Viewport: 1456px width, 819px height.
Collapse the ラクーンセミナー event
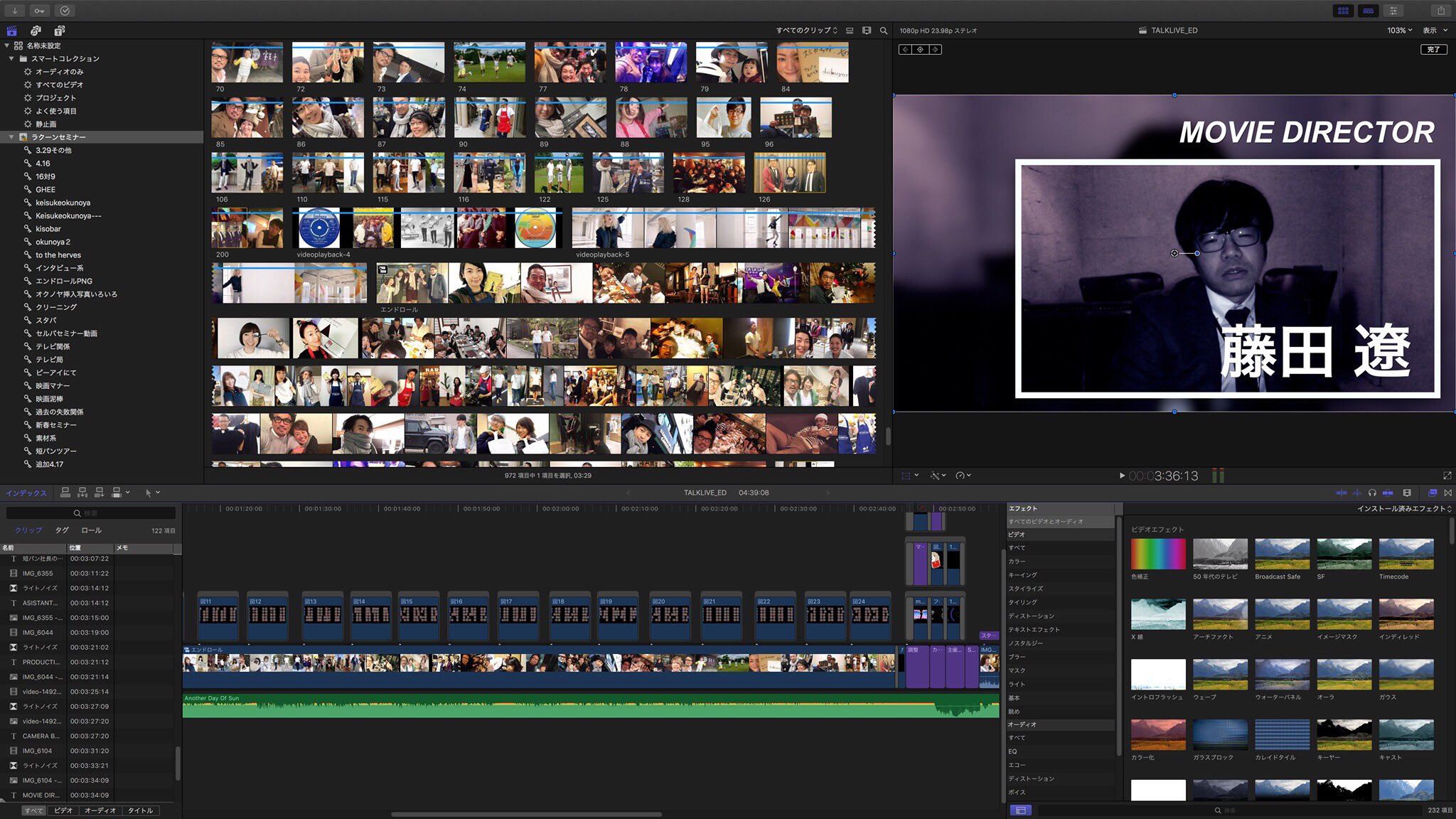click(11, 137)
